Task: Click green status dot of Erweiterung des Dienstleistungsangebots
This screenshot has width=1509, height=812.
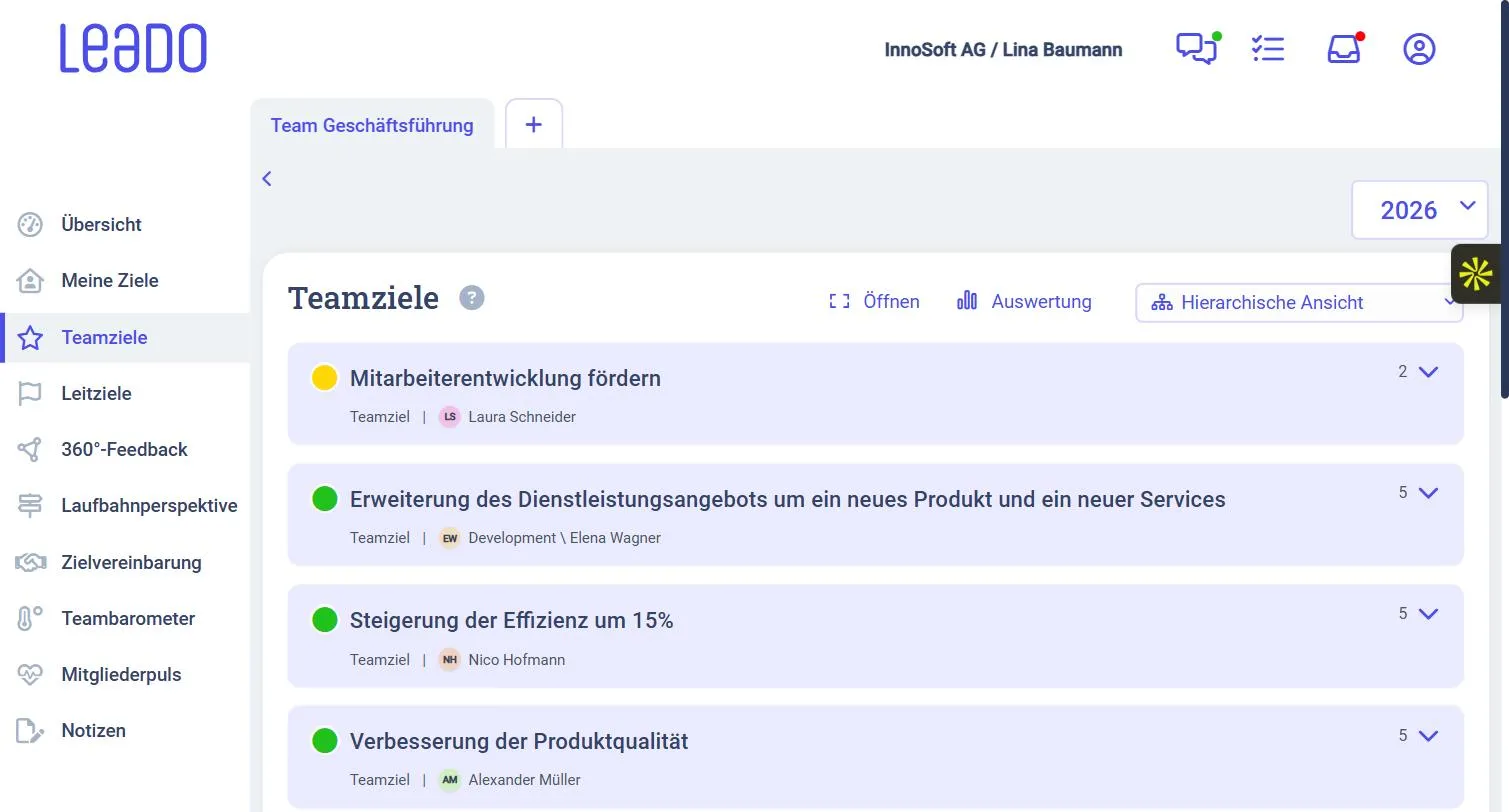Action: tap(324, 498)
